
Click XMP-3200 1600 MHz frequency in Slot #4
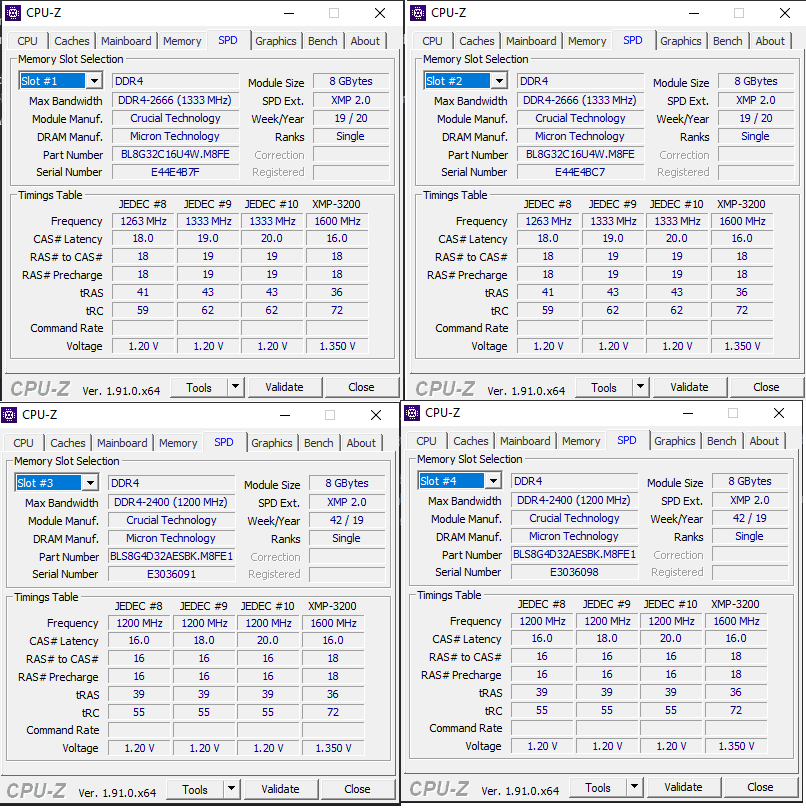736,621
